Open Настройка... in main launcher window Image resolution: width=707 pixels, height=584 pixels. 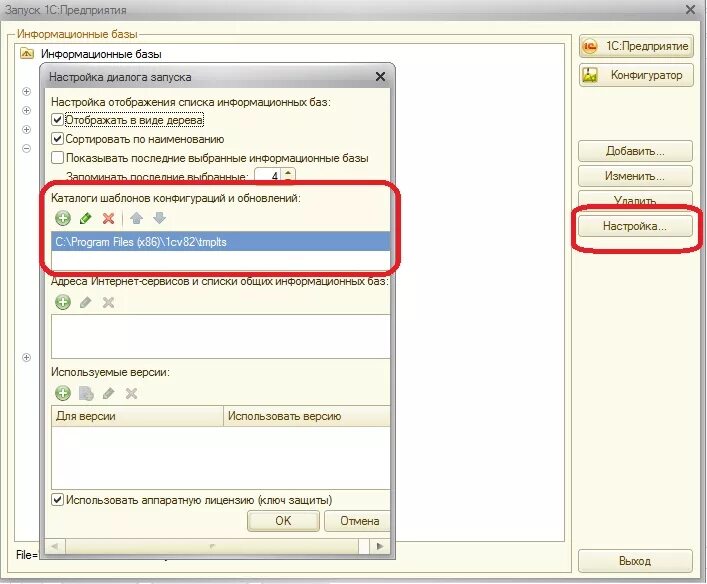coord(635,226)
